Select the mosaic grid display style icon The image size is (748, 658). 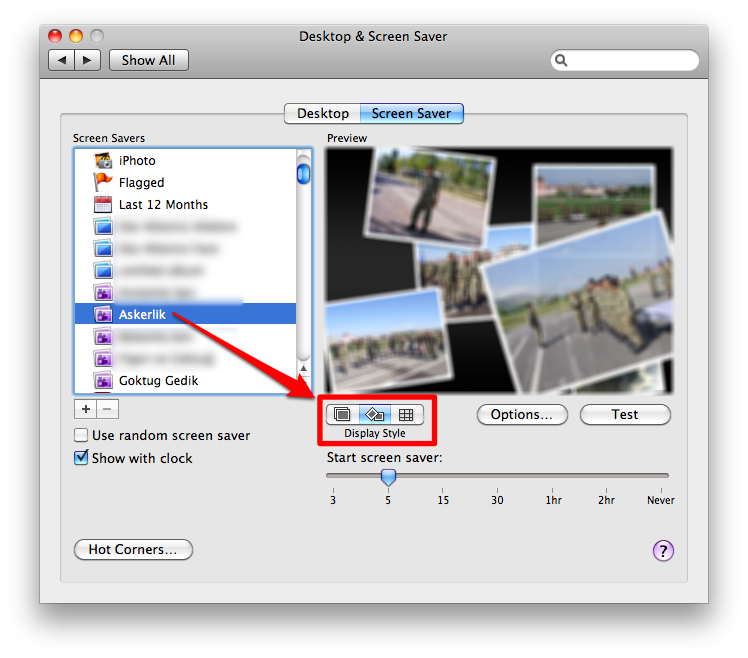pos(406,414)
